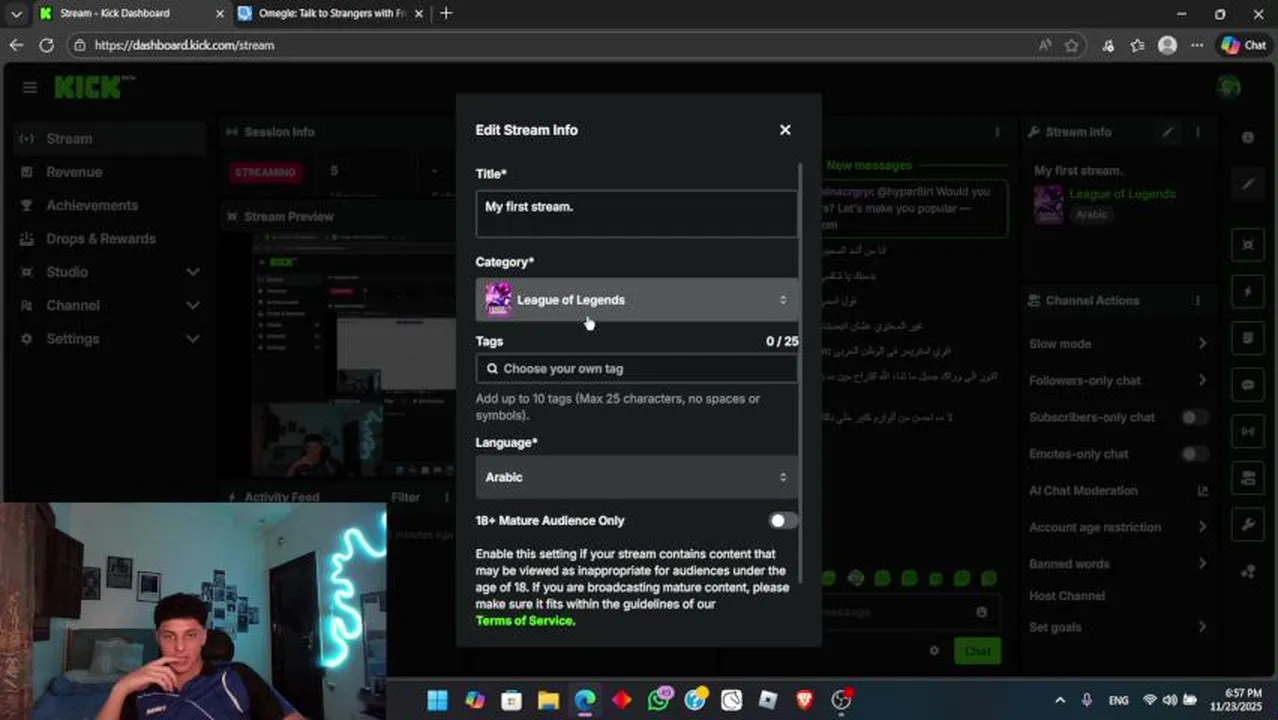Reload the page with the refresh icon
The height and width of the screenshot is (720, 1278).
(x=46, y=45)
